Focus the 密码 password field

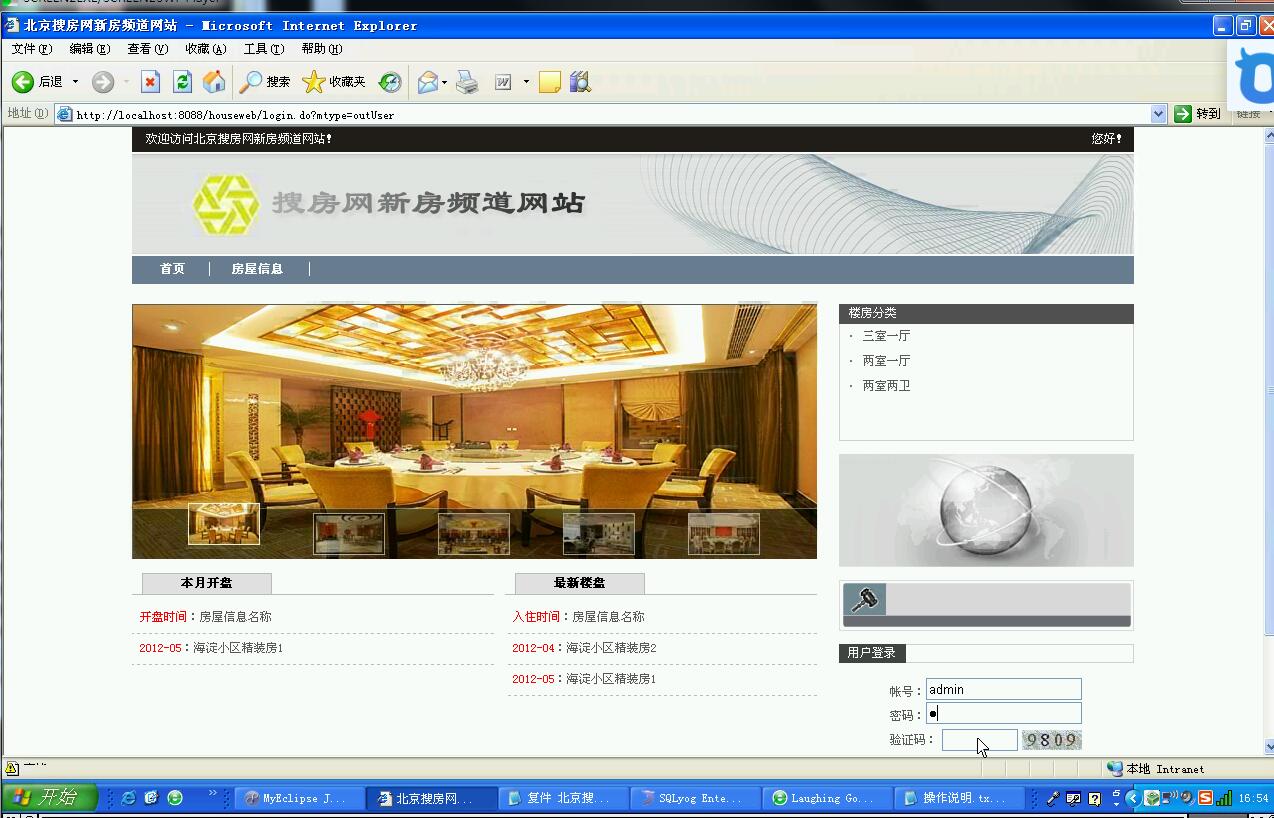tap(1003, 713)
